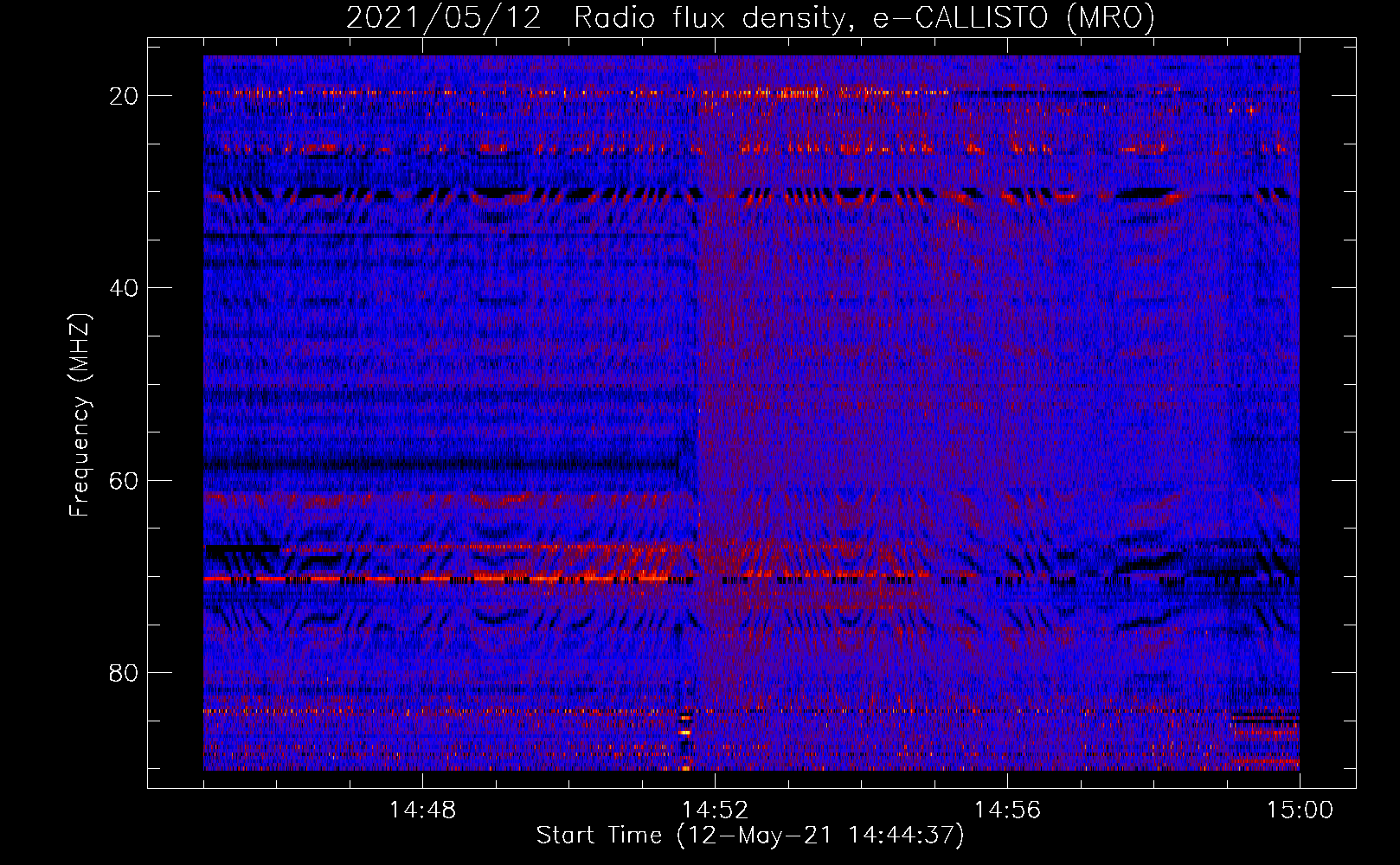Select the 15:00 time tick label

tap(1300, 811)
